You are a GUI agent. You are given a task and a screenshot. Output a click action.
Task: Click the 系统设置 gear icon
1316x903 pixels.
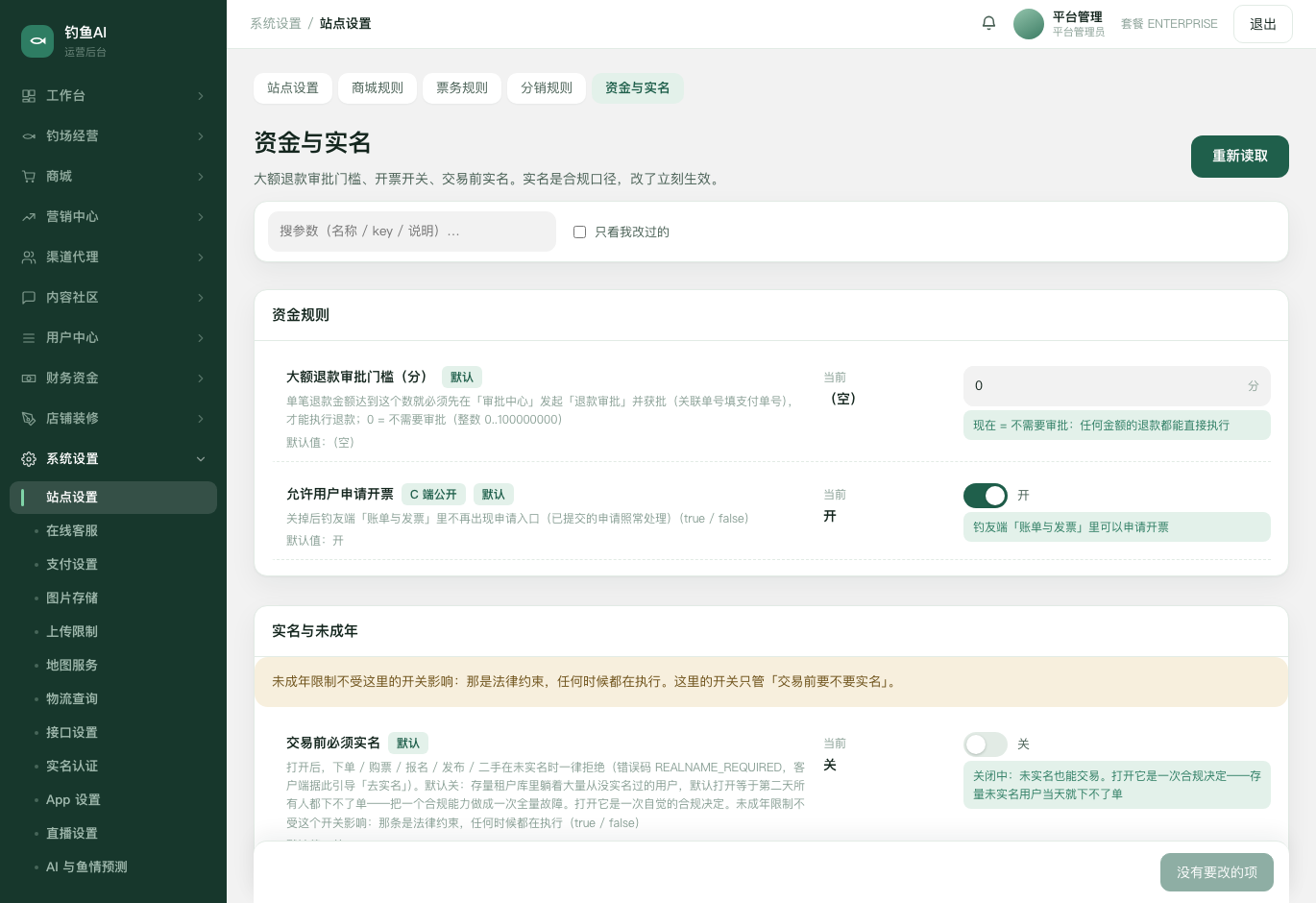pos(29,459)
